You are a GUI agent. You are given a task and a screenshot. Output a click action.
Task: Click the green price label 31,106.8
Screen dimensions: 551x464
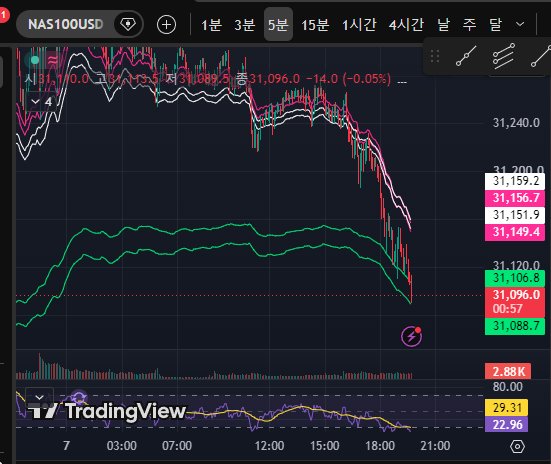click(x=515, y=278)
